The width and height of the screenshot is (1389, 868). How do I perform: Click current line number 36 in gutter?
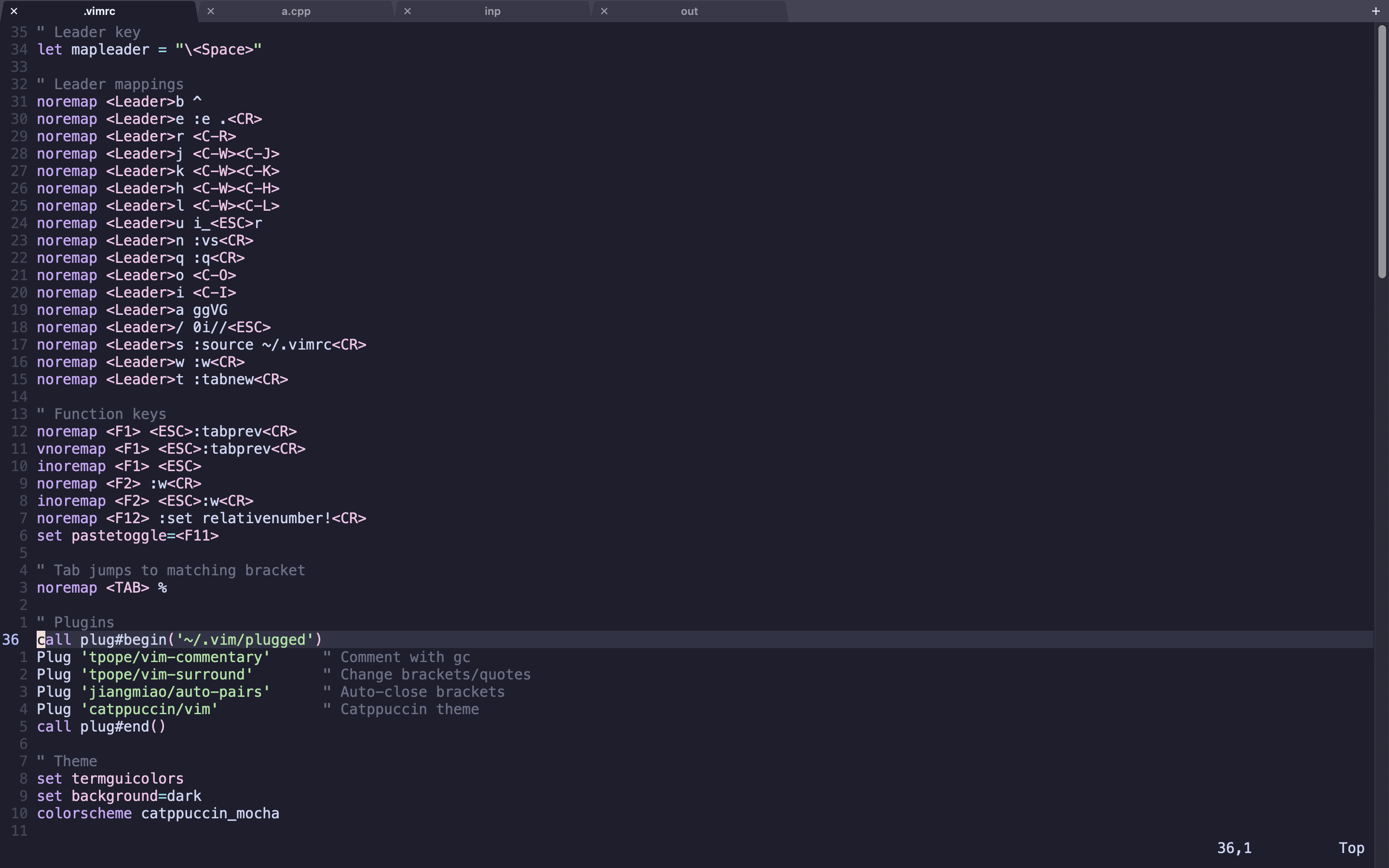coord(11,639)
